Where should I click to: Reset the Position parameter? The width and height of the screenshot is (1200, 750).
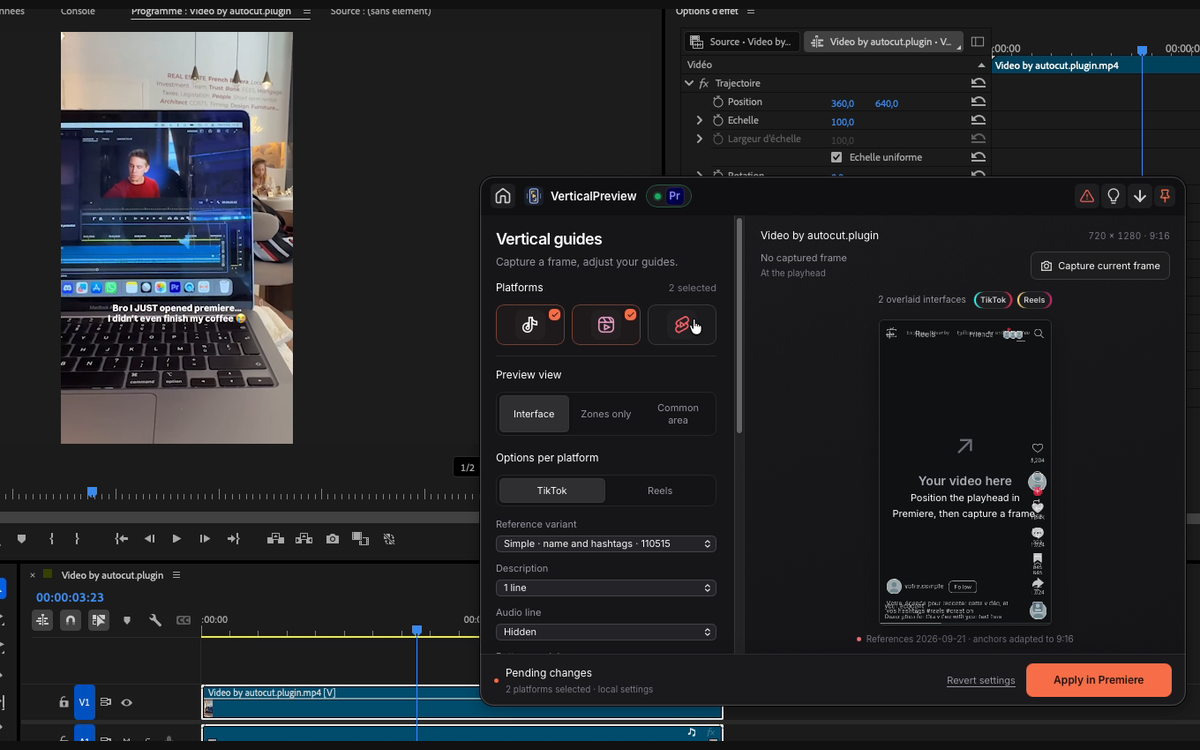[978, 102]
